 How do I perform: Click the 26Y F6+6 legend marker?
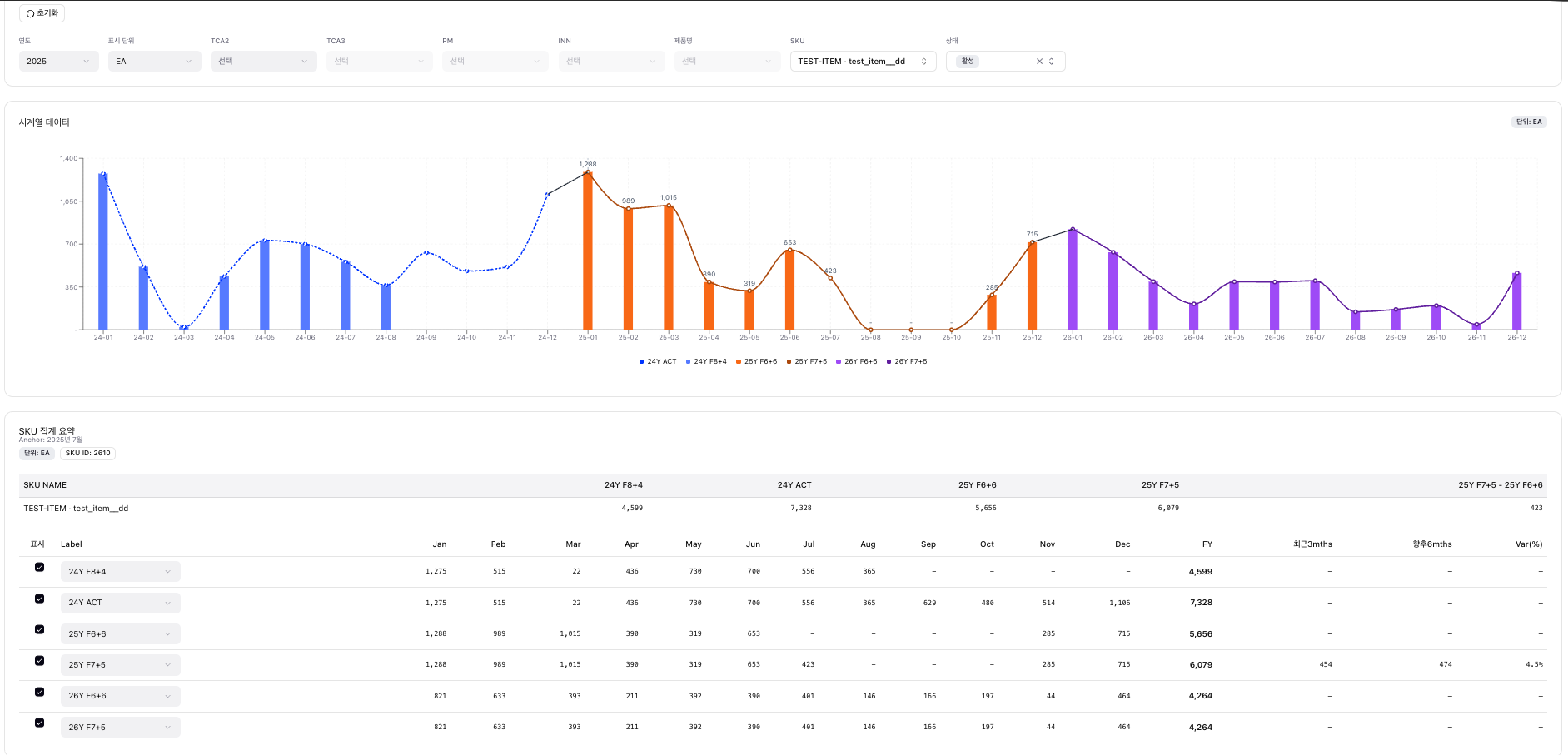click(x=839, y=362)
